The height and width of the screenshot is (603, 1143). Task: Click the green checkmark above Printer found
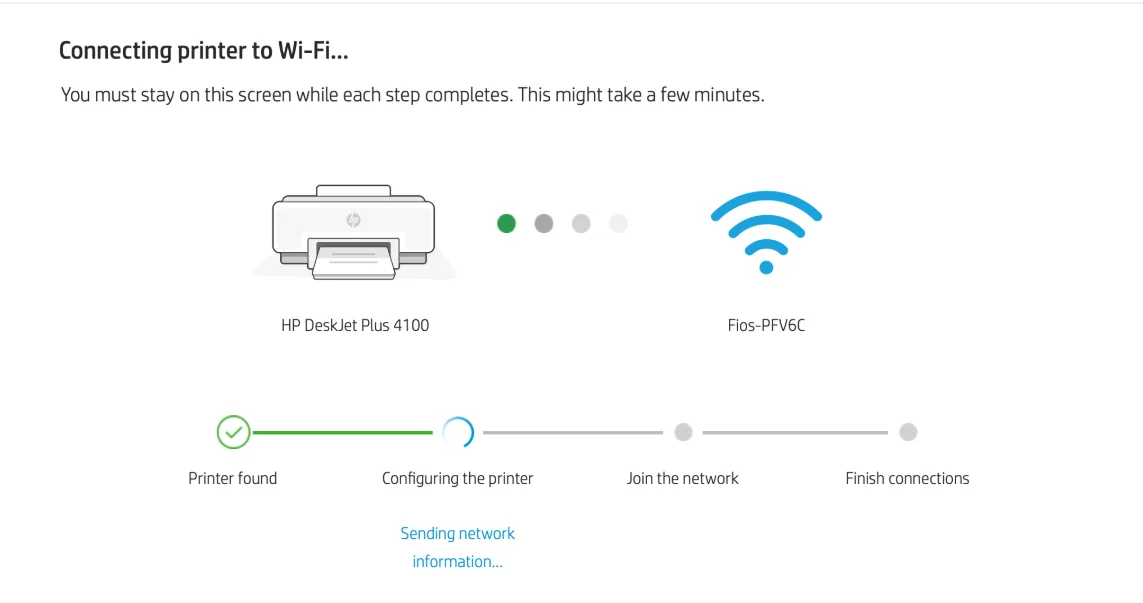(x=233, y=432)
